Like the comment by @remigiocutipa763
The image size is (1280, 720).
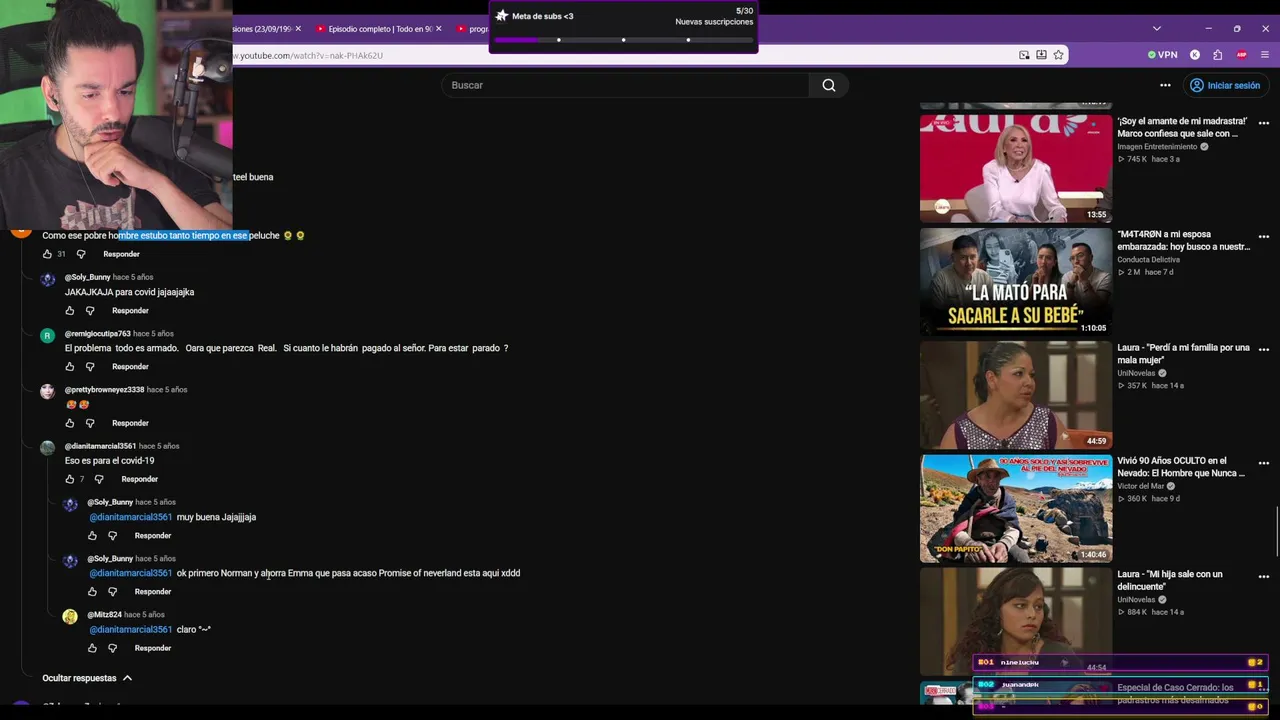pyautogui.click(x=70, y=367)
